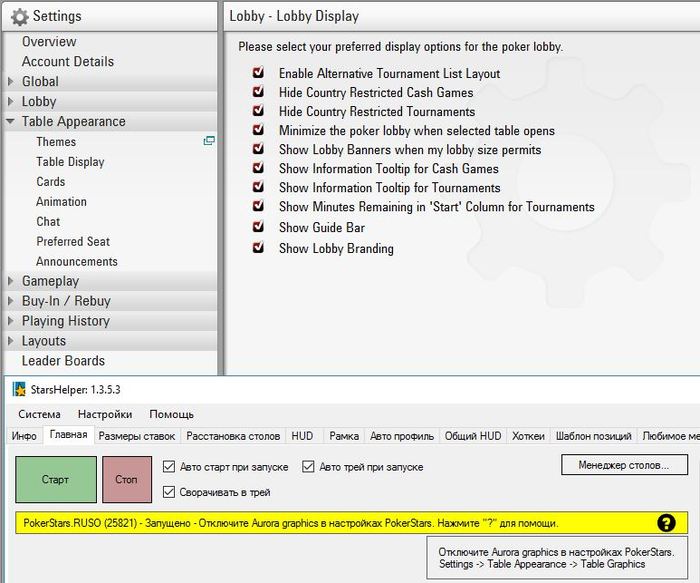The width and height of the screenshot is (700, 583).
Task: Collapse the Table Appearance section
Action: coord(11,121)
